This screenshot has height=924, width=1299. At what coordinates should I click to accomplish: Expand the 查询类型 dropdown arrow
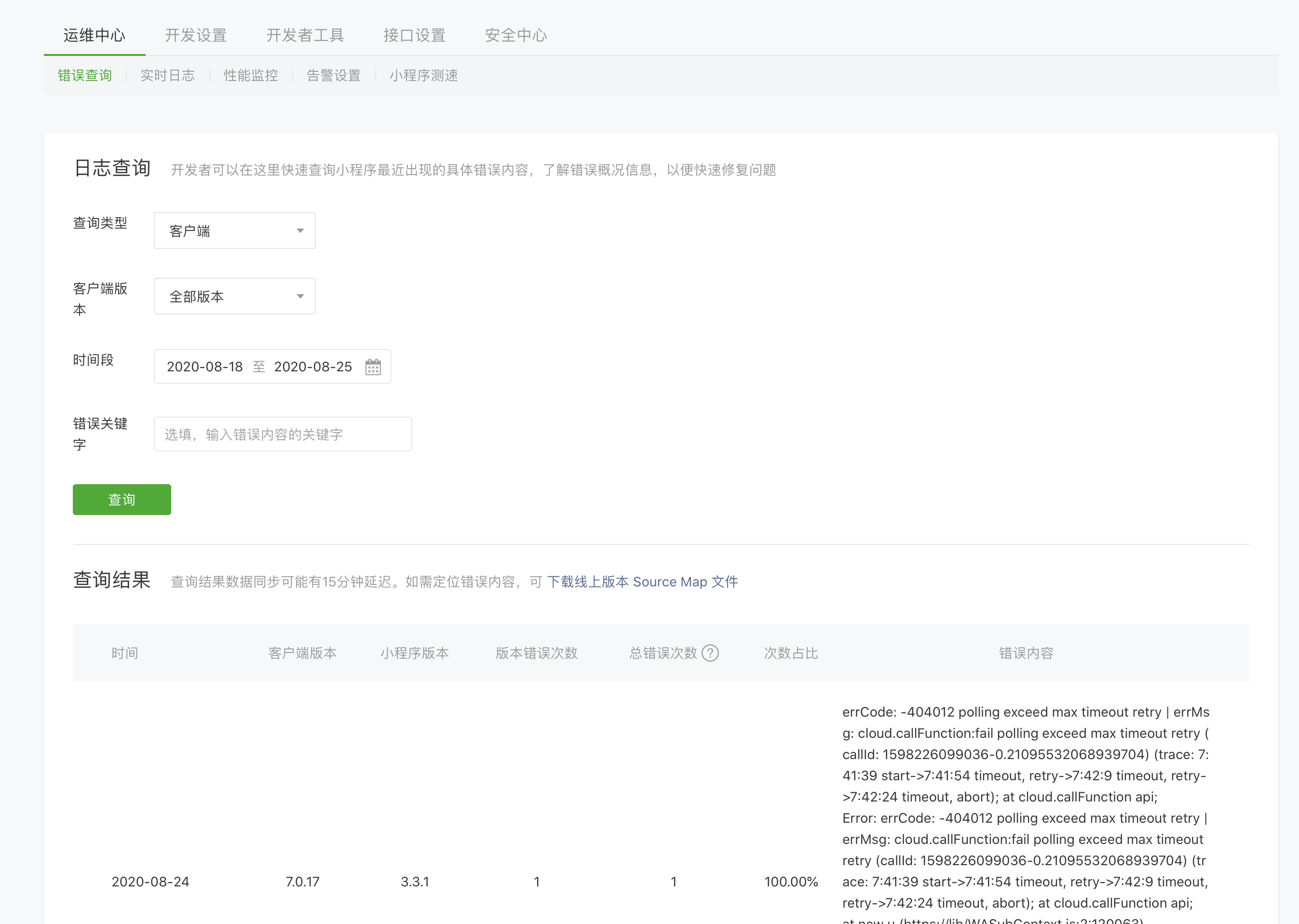click(300, 231)
